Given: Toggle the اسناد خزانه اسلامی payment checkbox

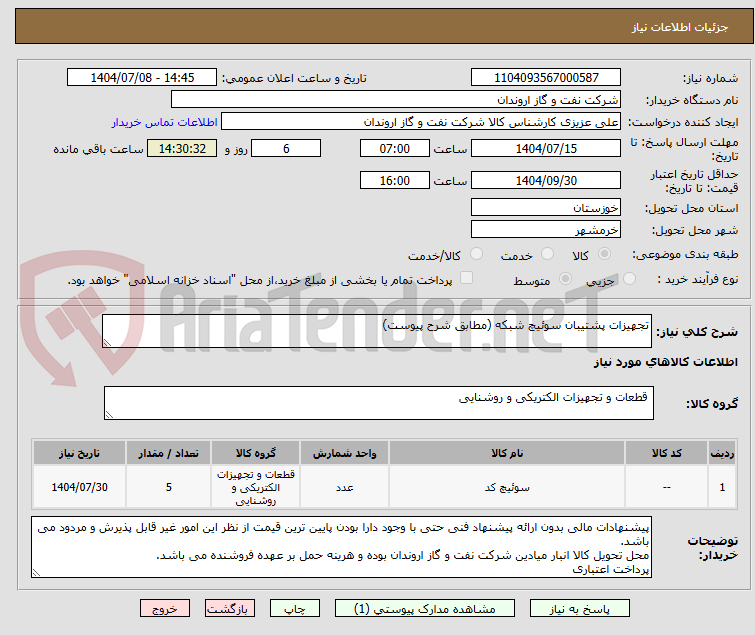Looking at the screenshot, I should (466, 278).
